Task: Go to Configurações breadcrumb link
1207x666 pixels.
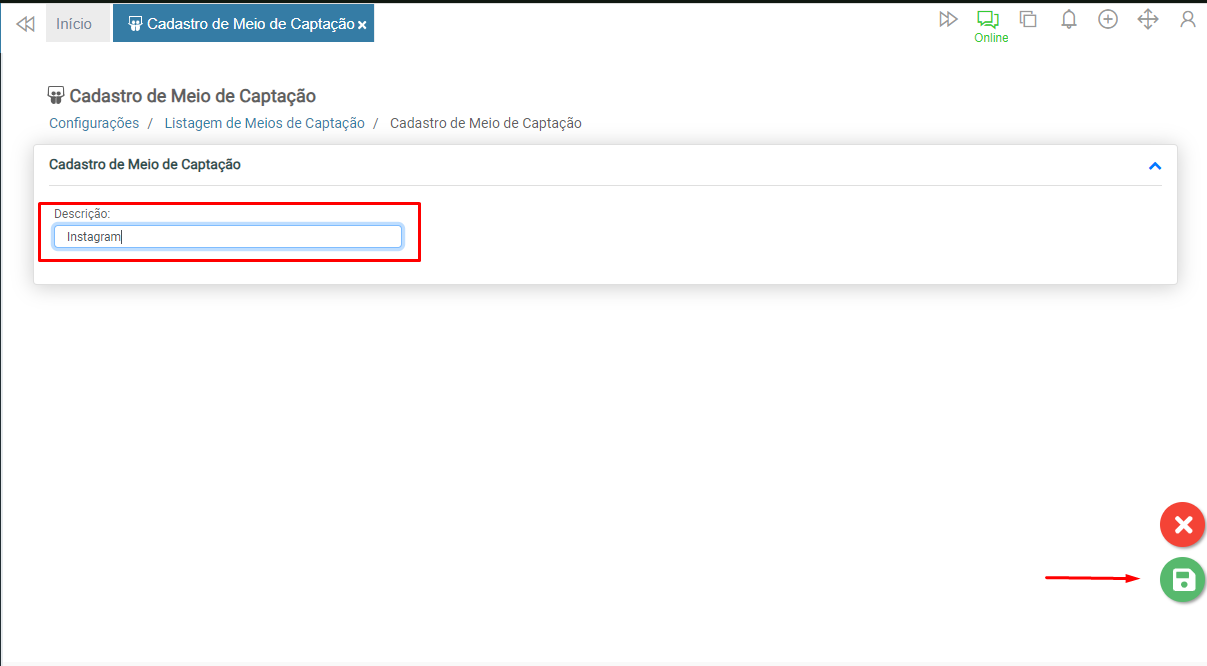Action: coord(94,123)
